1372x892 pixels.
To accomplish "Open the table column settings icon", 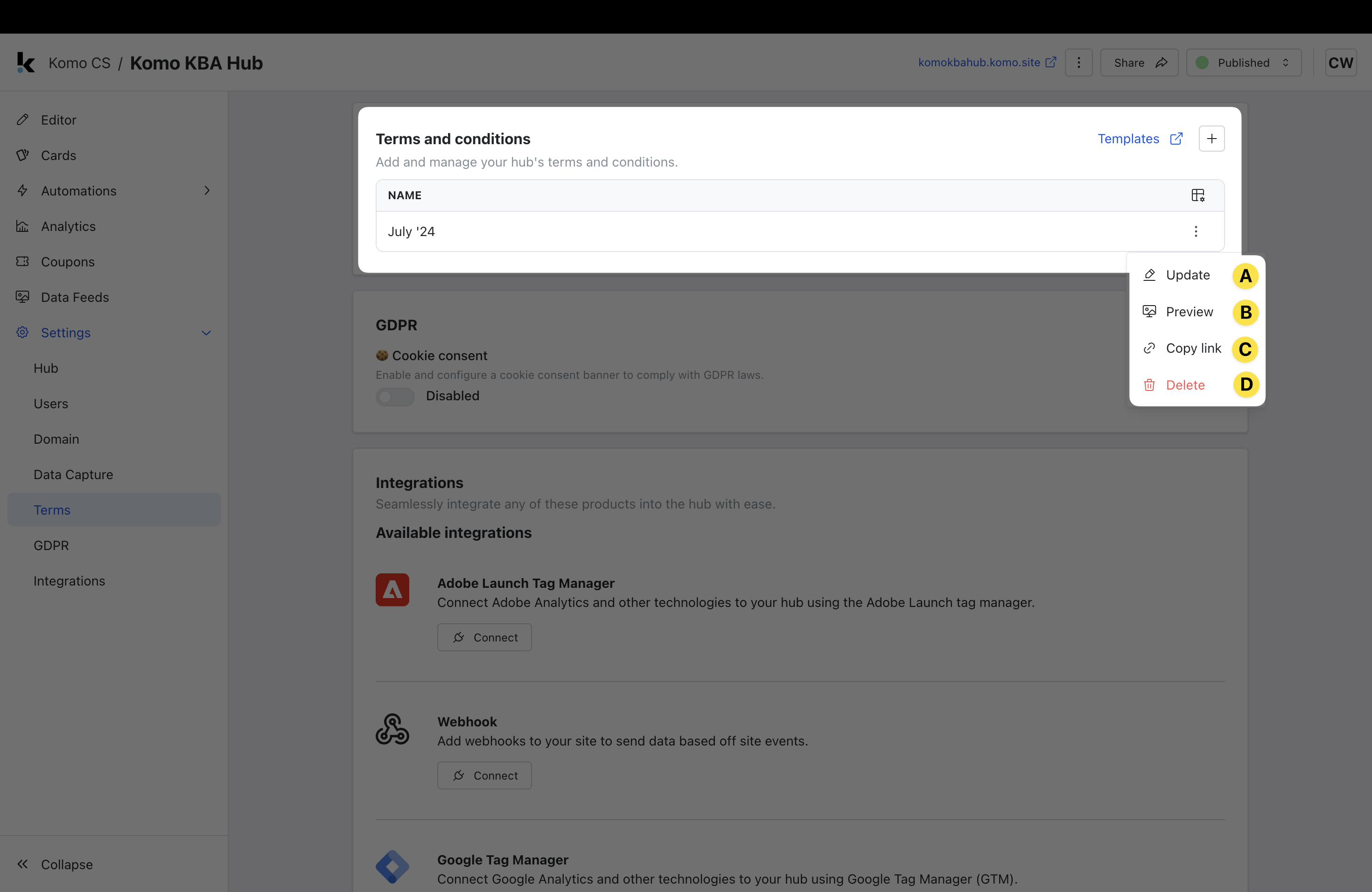I will pos(1197,195).
